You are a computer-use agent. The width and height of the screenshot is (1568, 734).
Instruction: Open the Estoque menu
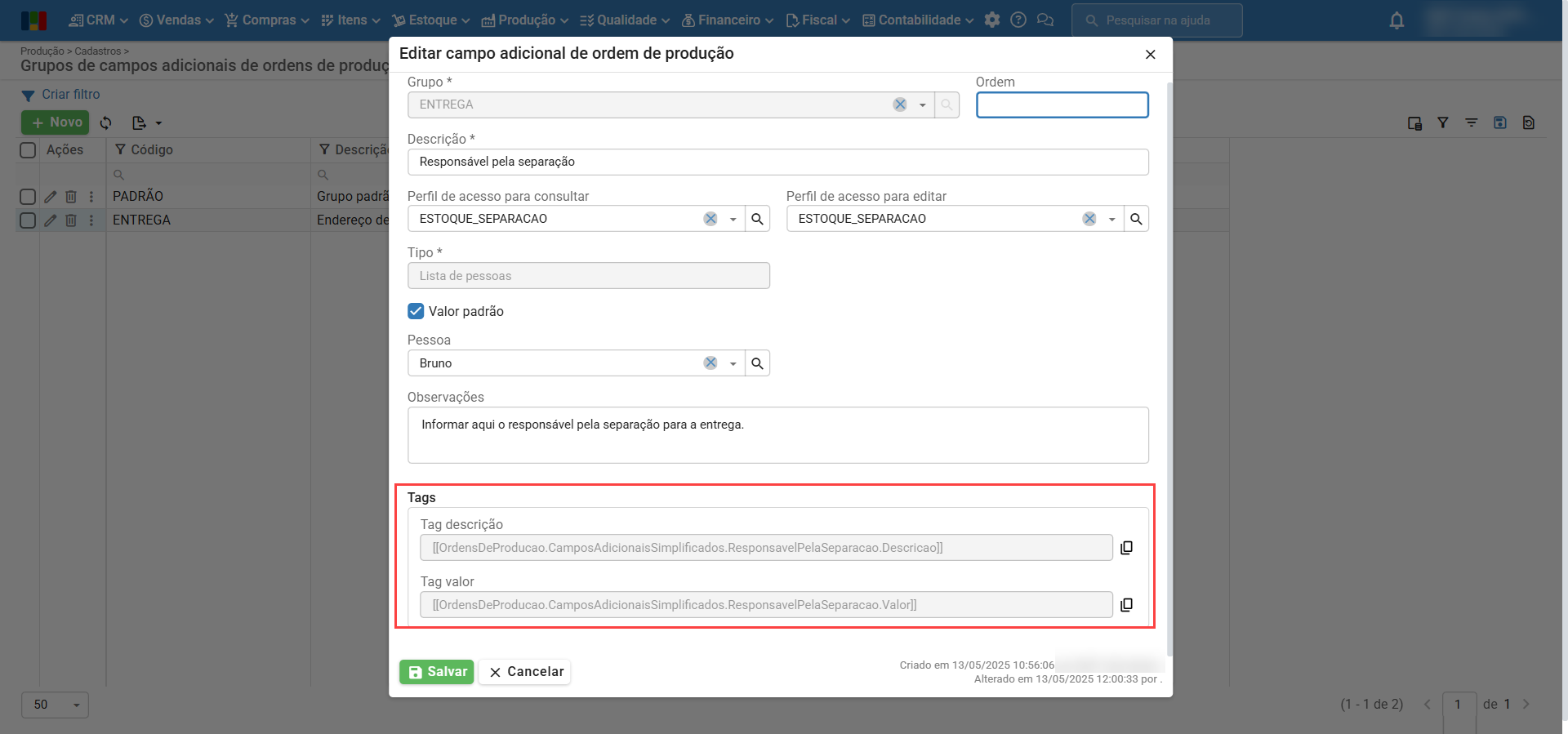click(x=431, y=20)
